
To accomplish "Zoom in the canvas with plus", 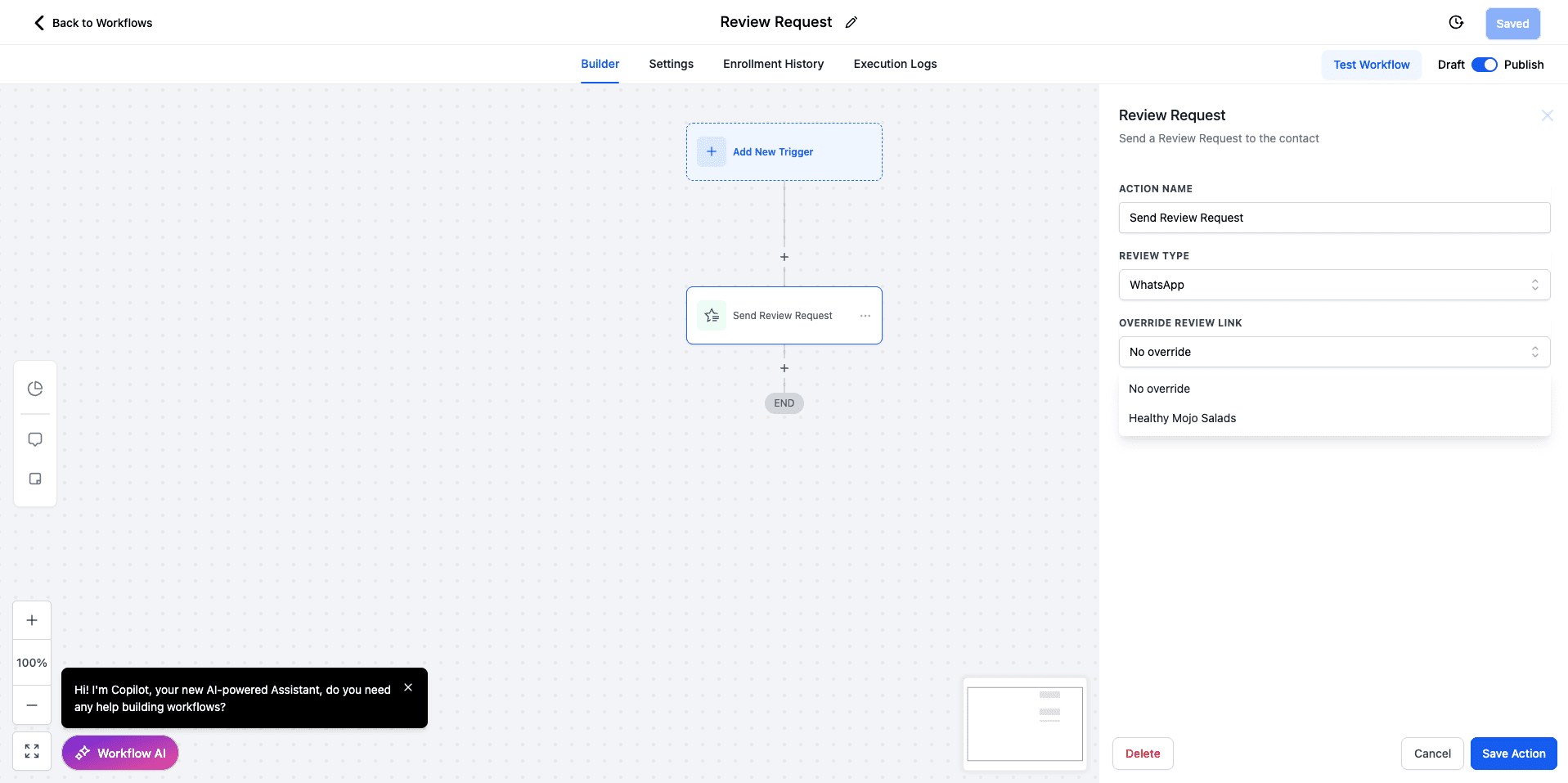I will pos(32,620).
